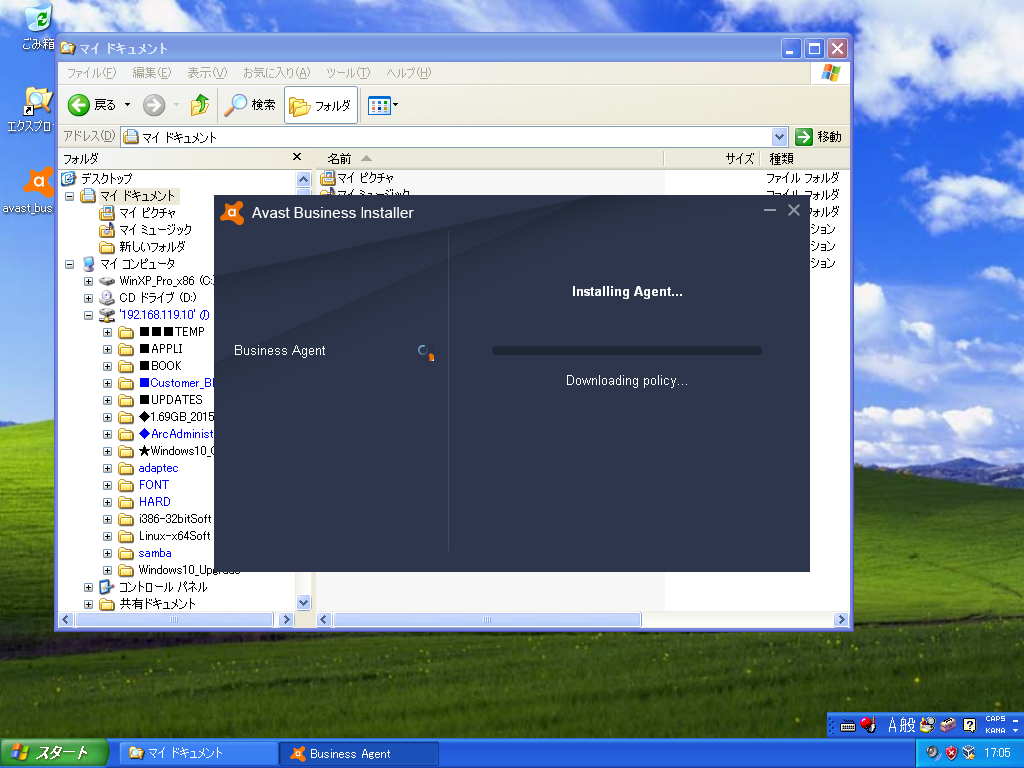
Task: Expand the 共有ドキュメント tree node
Action: click(x=88, y=604)
